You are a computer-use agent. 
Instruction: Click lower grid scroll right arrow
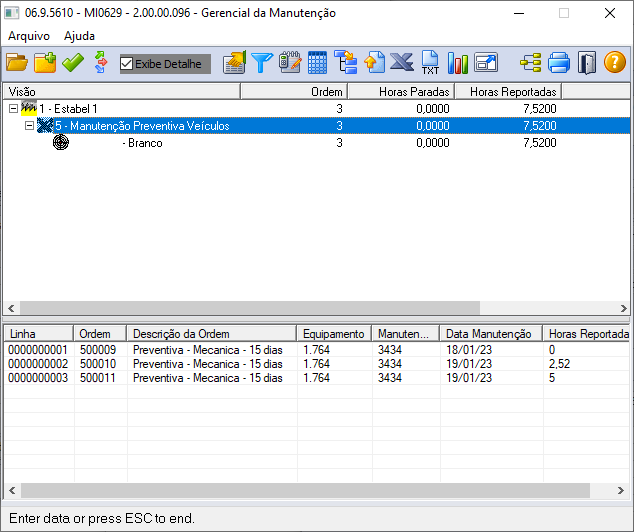pyautogui.click(x=621, y=490)
